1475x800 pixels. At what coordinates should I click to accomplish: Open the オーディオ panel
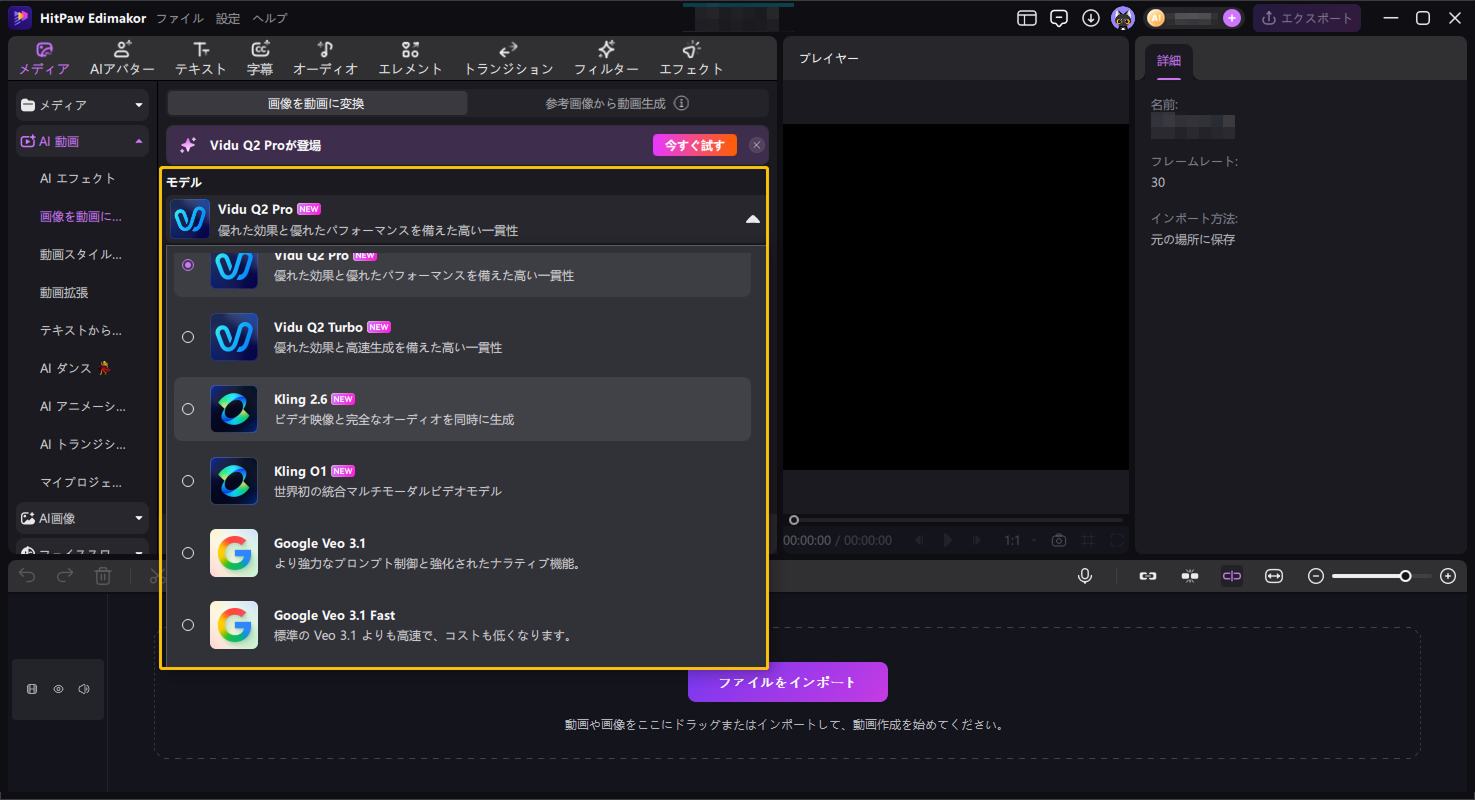pos(325,57)
